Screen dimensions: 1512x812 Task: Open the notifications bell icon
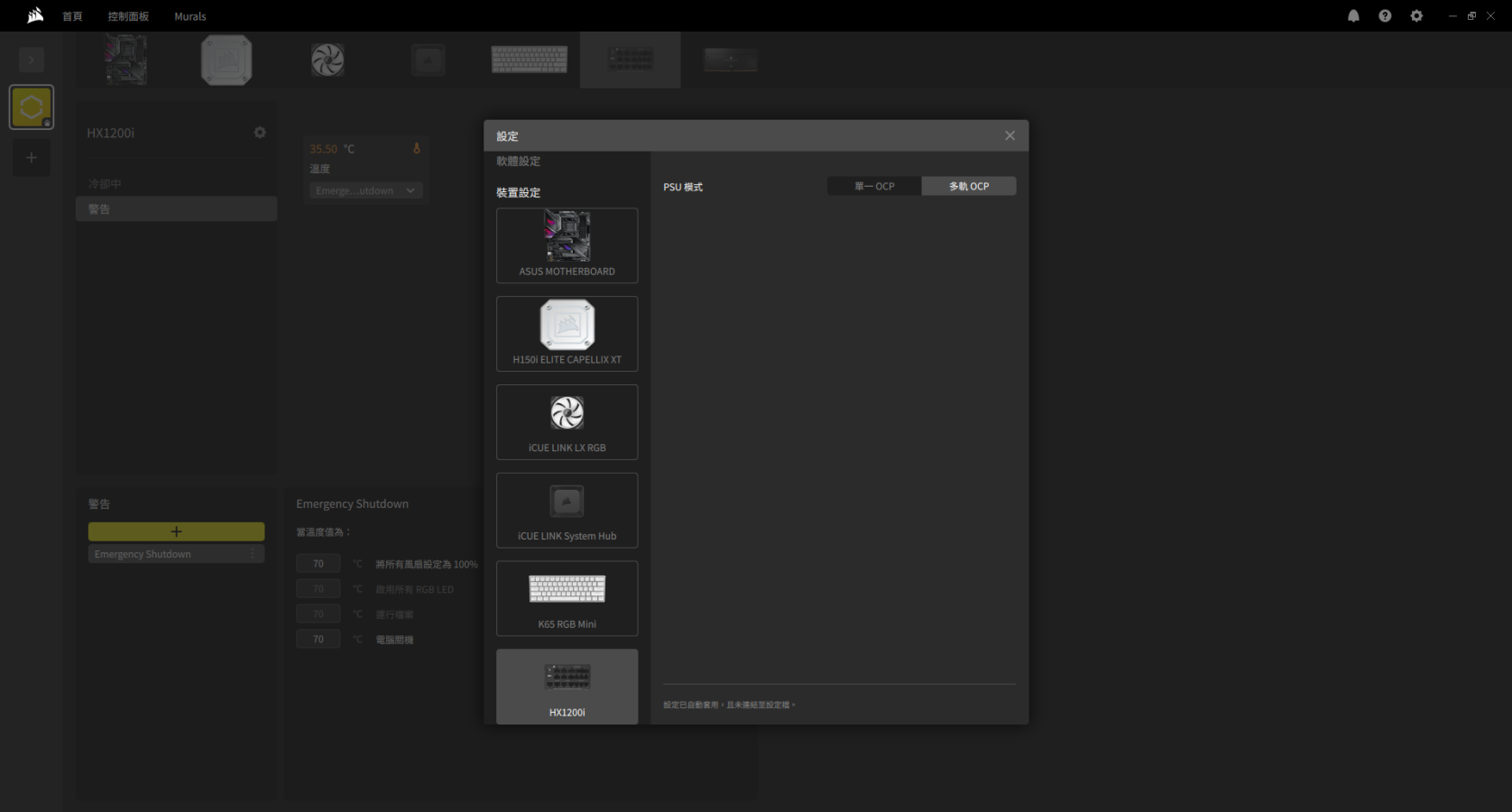pyautogui.click(x=1353, y=16)
